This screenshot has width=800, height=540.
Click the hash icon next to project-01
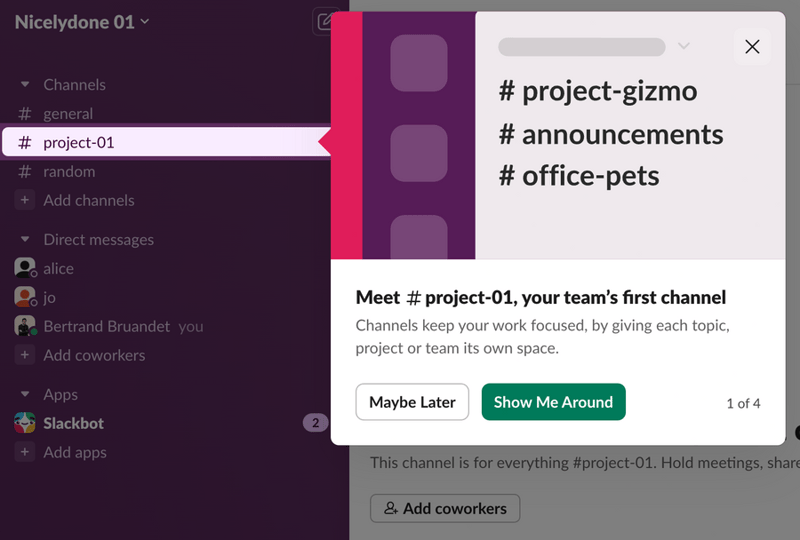point(24,142)
